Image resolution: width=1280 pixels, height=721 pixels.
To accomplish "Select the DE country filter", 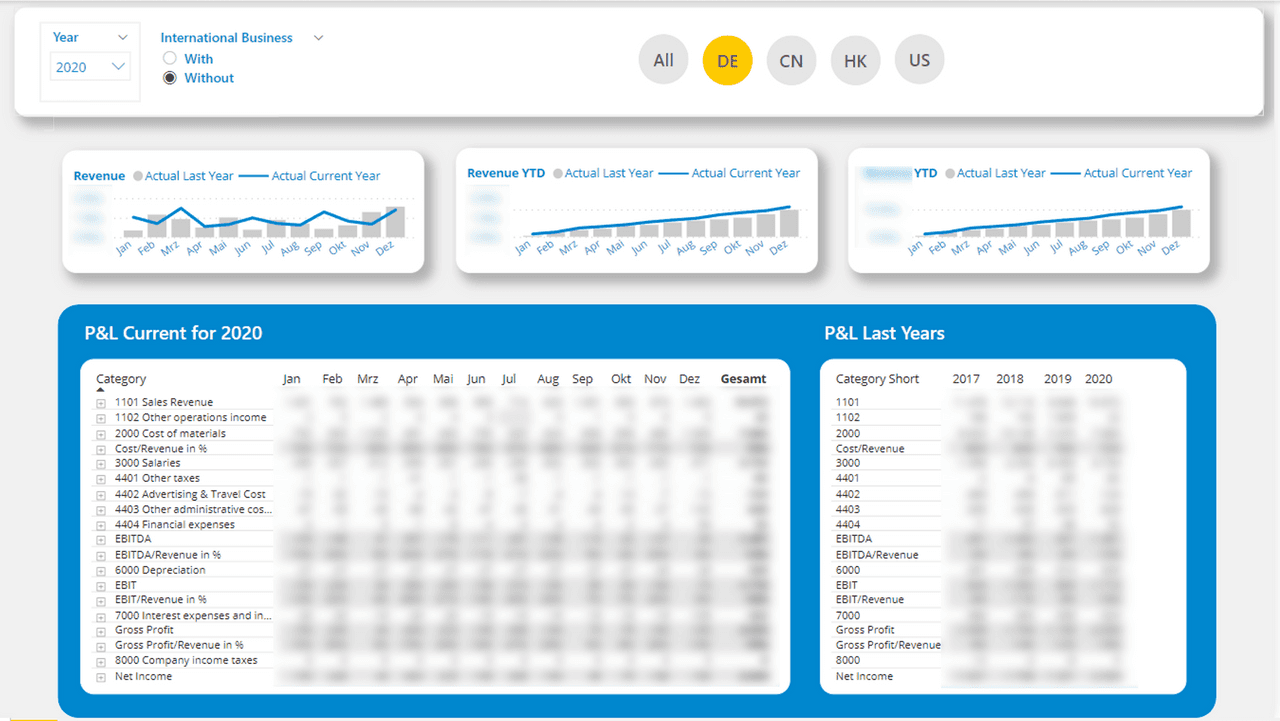I will point(727,60).
